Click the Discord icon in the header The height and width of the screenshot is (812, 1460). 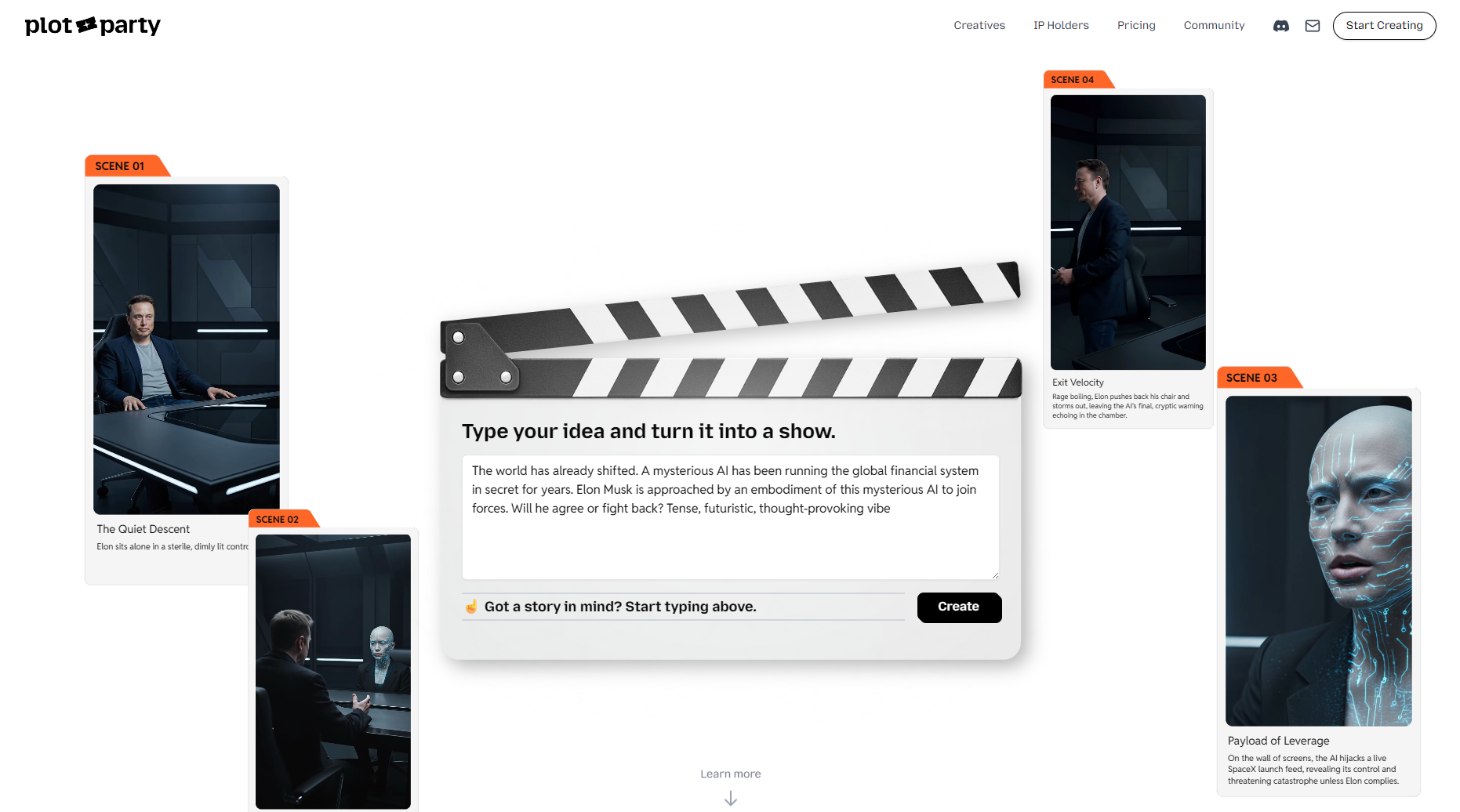(1280, 26)
